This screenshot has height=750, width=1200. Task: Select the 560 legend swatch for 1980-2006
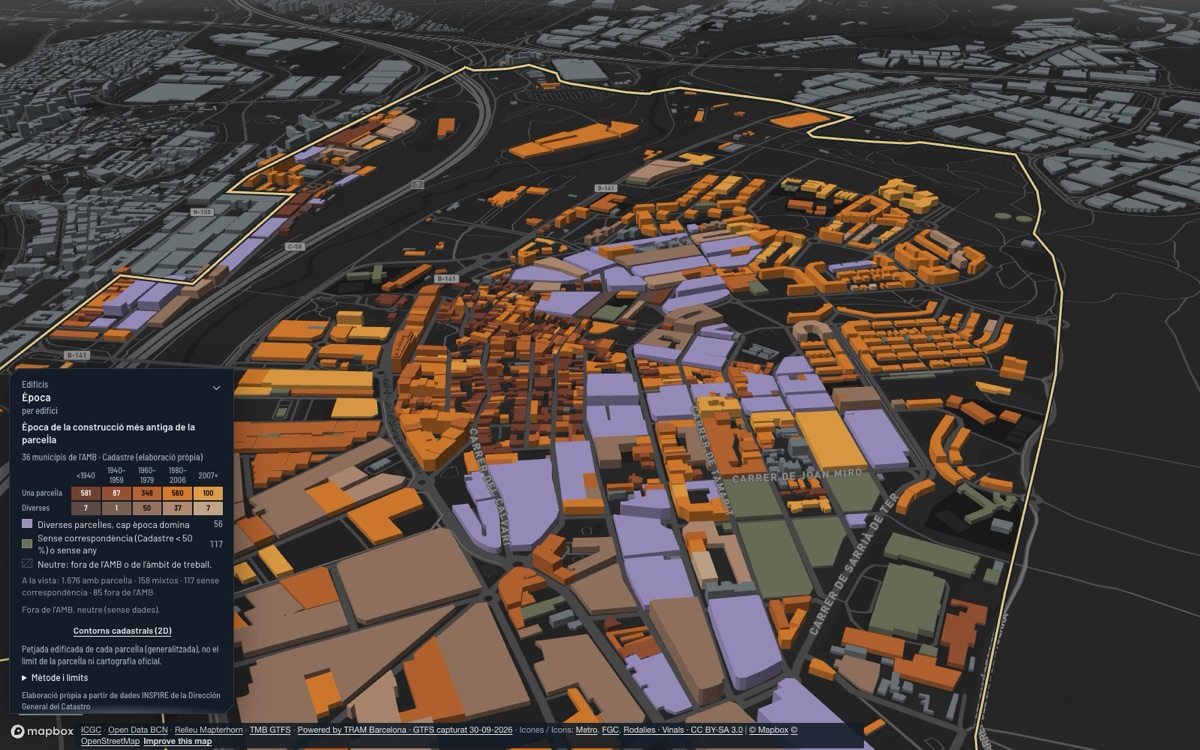(177, 493)
